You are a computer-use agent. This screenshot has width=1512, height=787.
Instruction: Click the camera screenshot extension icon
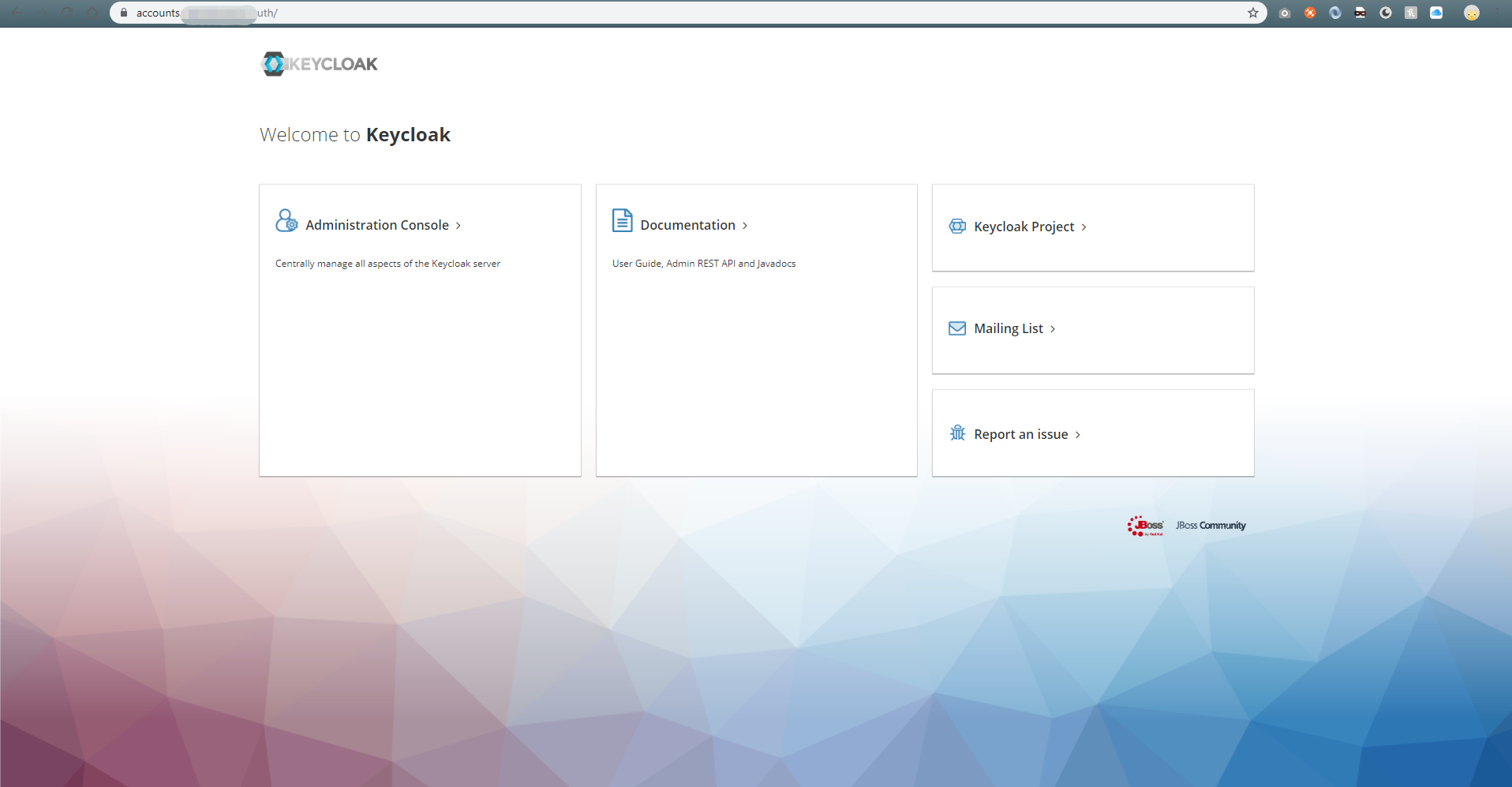[1285, 13]
